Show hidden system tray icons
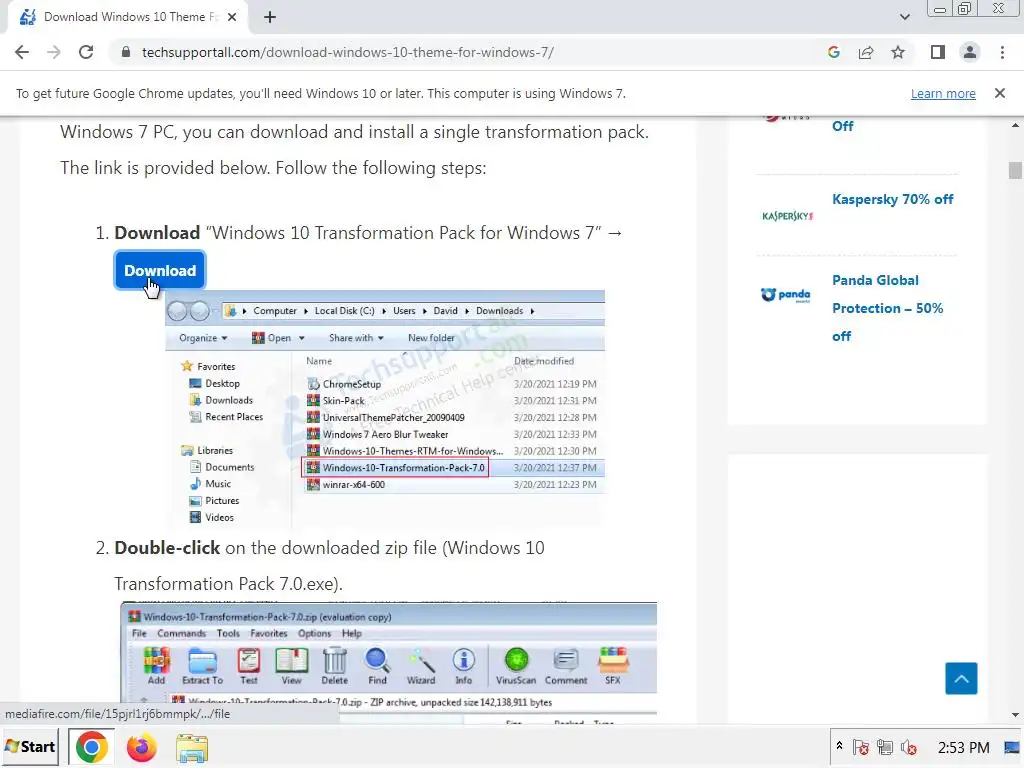 click(x=839, y=746)
